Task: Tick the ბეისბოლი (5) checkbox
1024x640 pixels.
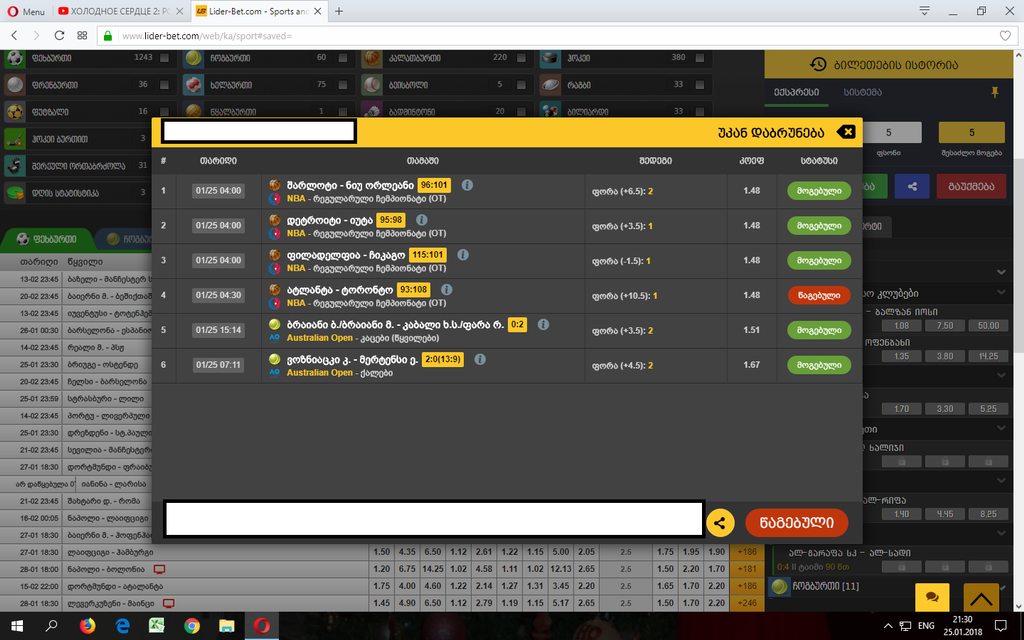Action: pyautogui.click(x=521, y=85)
